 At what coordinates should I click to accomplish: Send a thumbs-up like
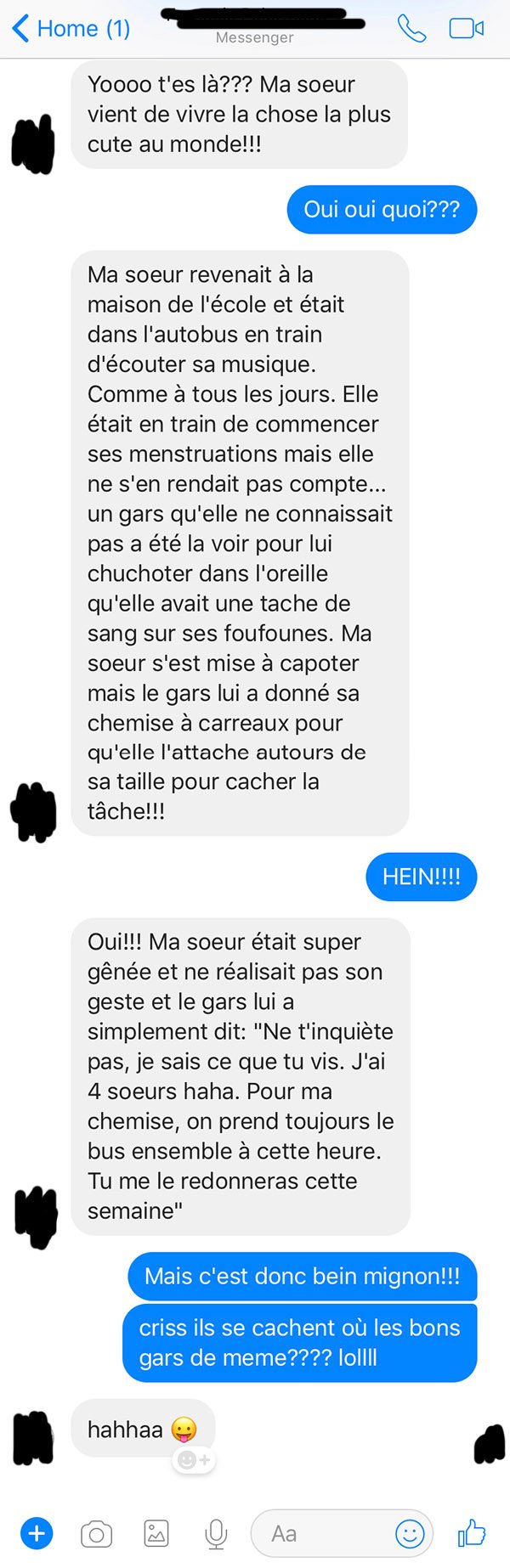pyautogui.click(x=471, y=1532)
